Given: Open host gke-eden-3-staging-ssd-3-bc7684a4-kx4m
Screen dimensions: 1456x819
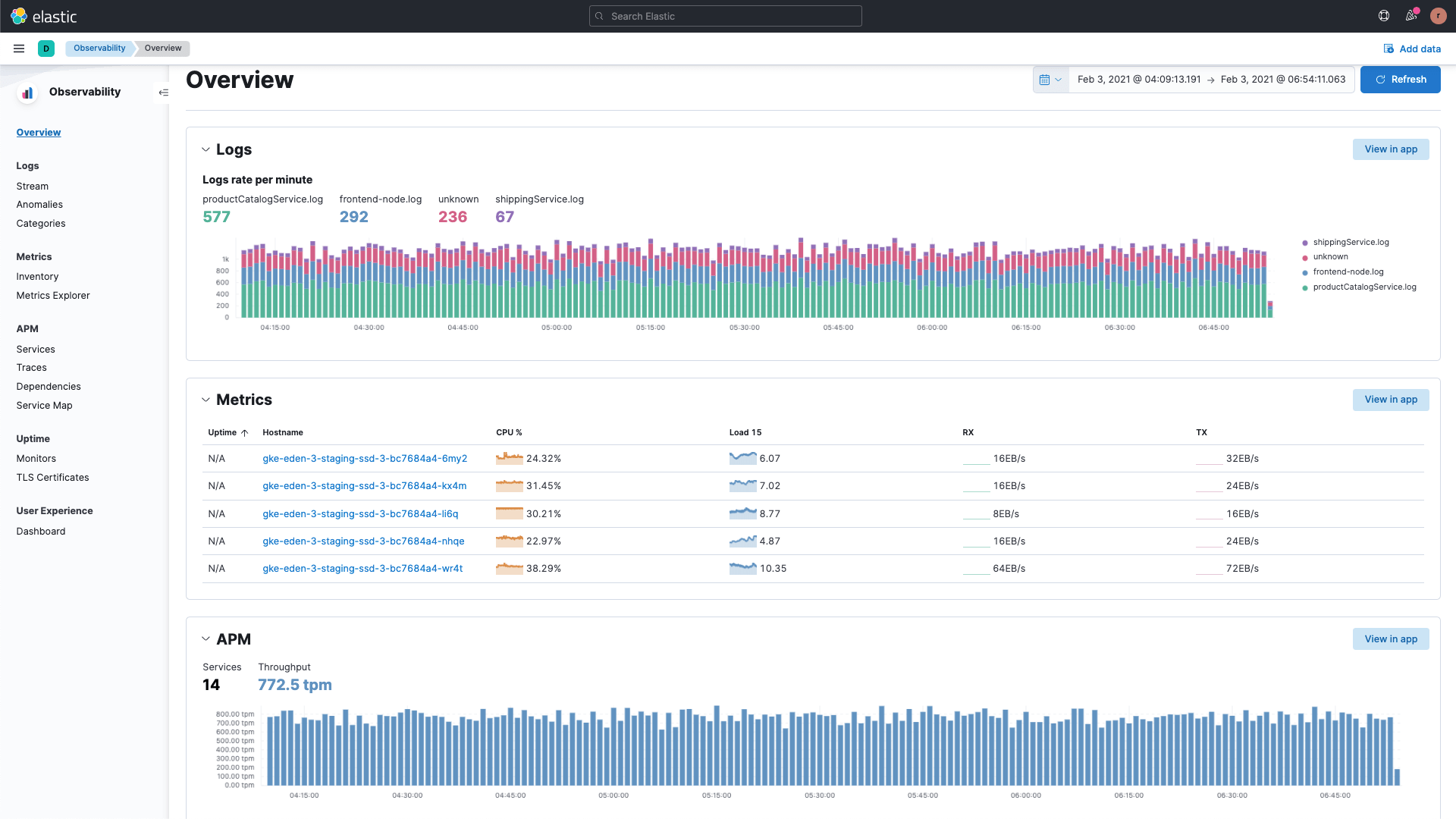Looking at the screenshot, I should click(x=365, y=486).
